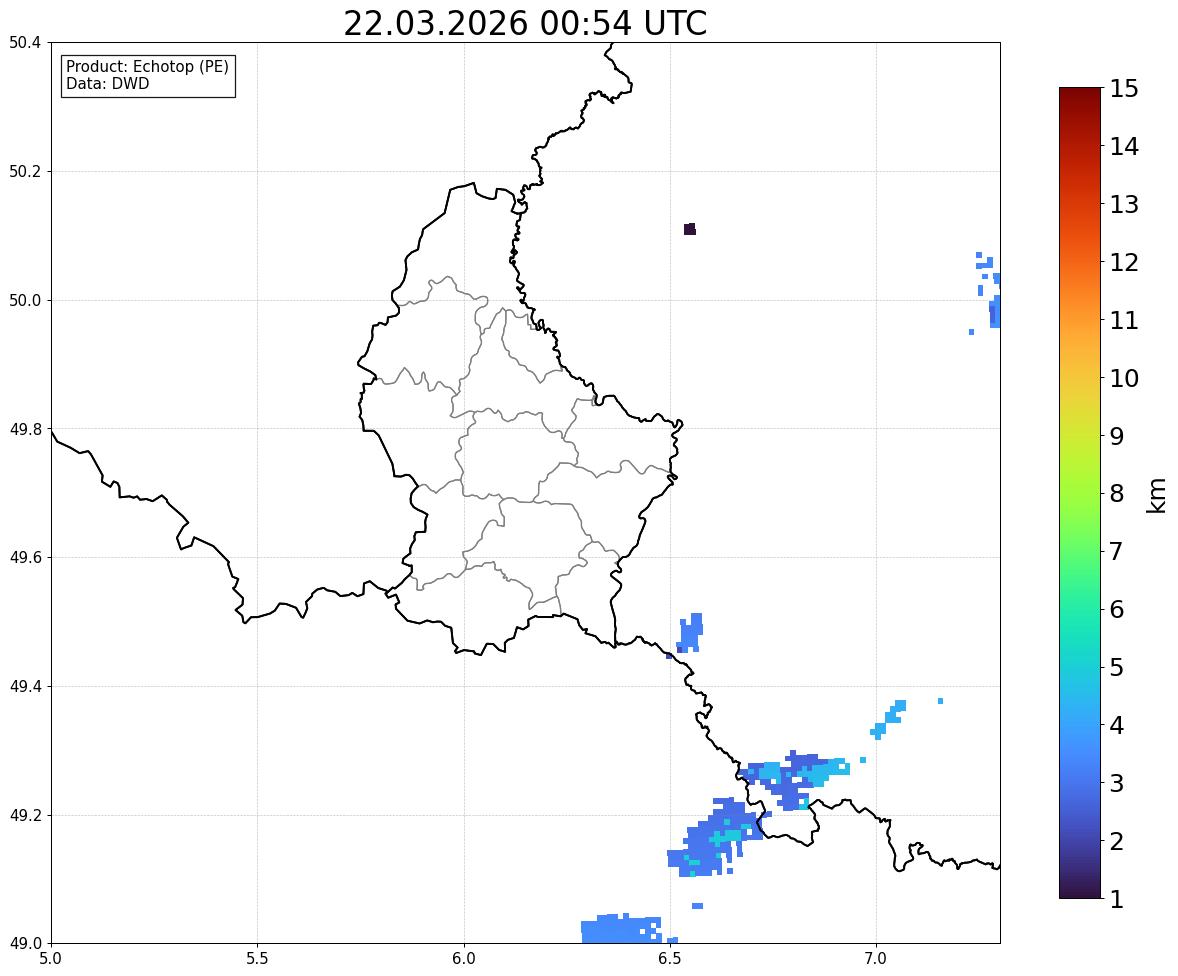Click the y-axis label '49.6'
This screenshot has width=1178, height=976.
(x=25, y=557)
